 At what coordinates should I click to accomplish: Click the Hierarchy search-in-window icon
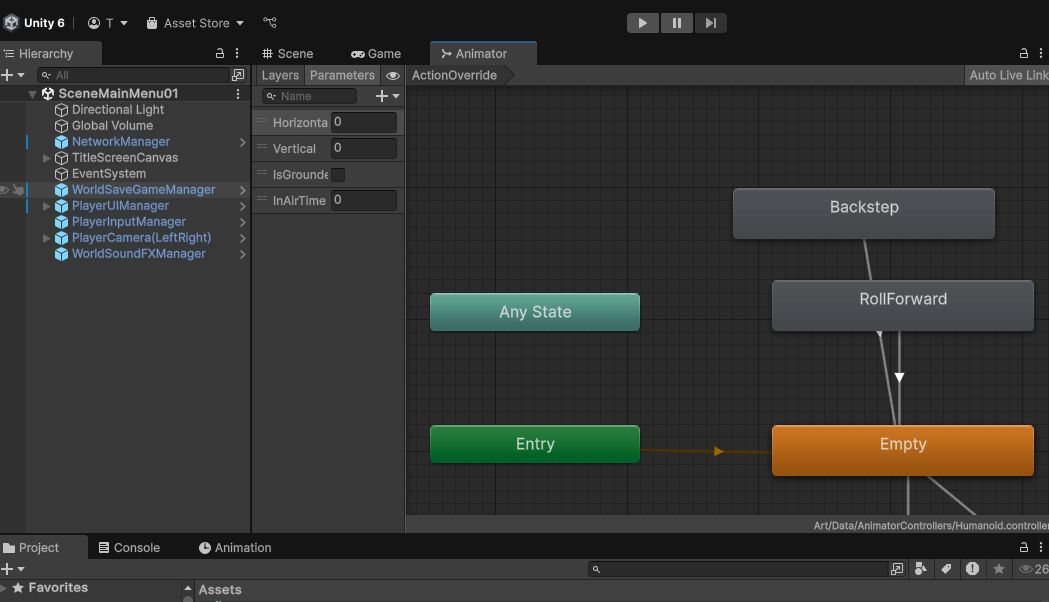coord(237,75)
